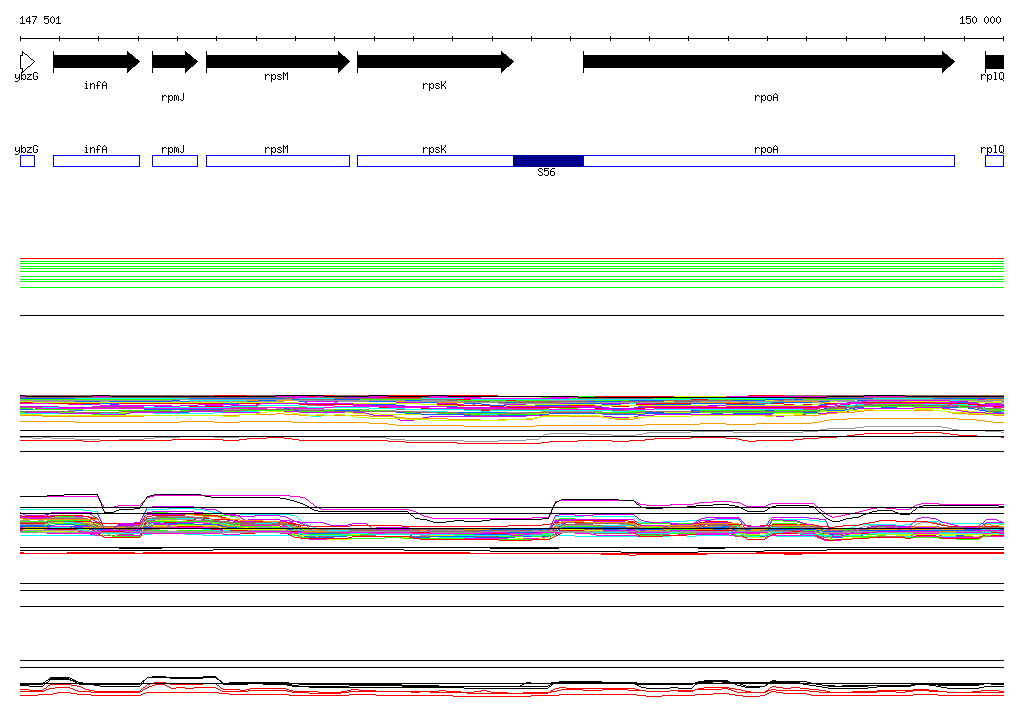Click the rpsM label under the arrow
This screenshot has width=1024, height=714.
(276, 76)
